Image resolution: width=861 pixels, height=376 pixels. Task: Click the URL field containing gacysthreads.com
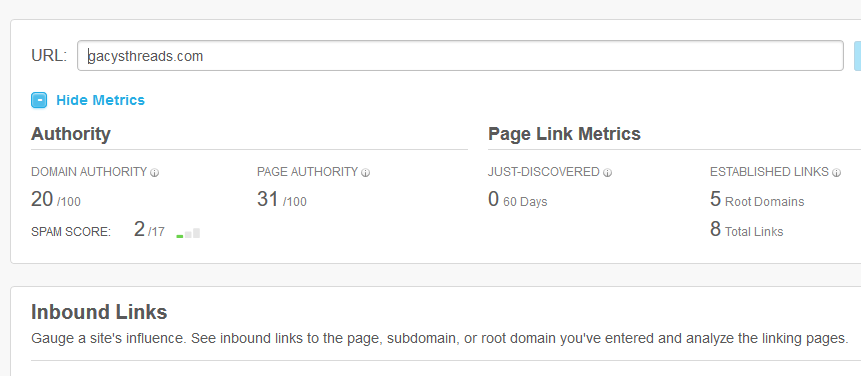click(460, 55)
